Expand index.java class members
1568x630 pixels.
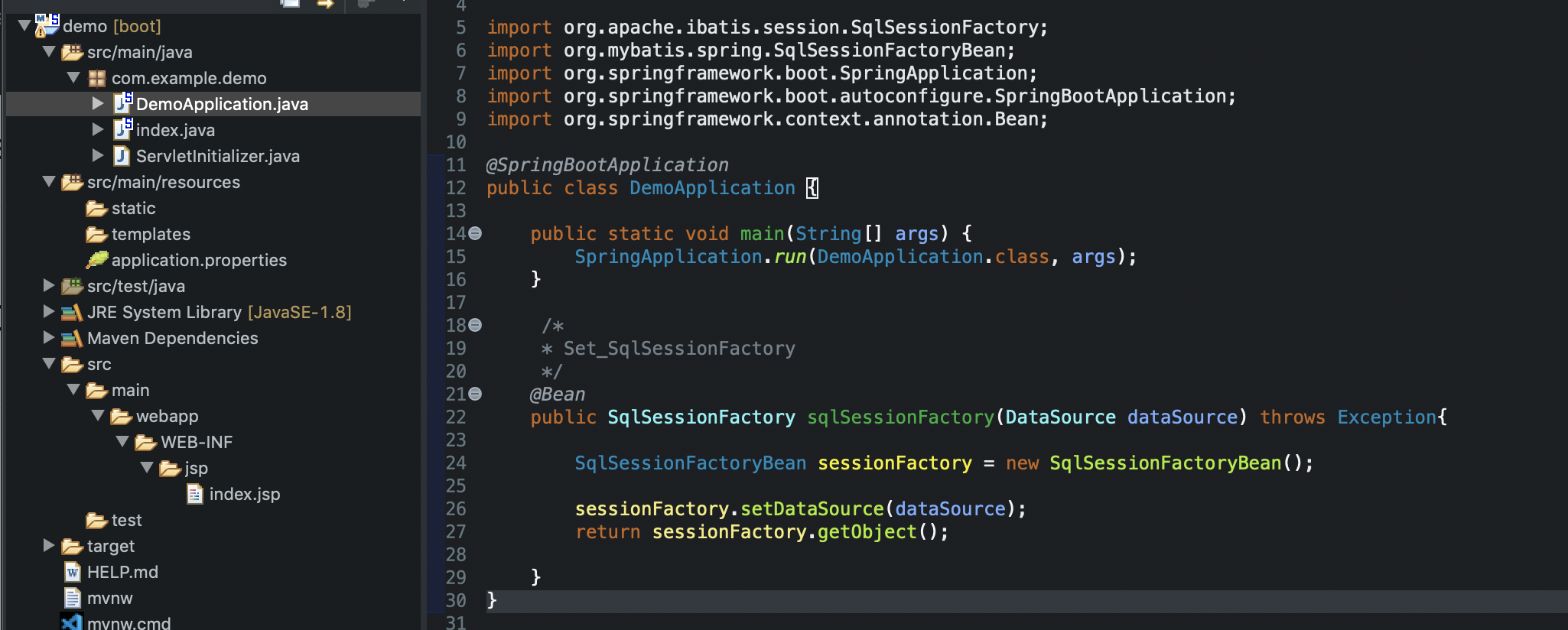98,129
